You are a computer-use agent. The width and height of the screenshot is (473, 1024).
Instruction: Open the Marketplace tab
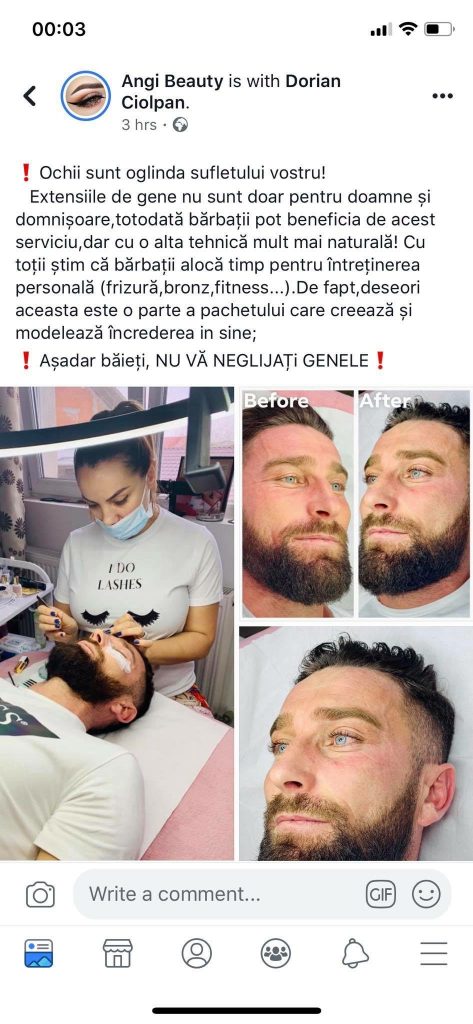tap(118, 954)
